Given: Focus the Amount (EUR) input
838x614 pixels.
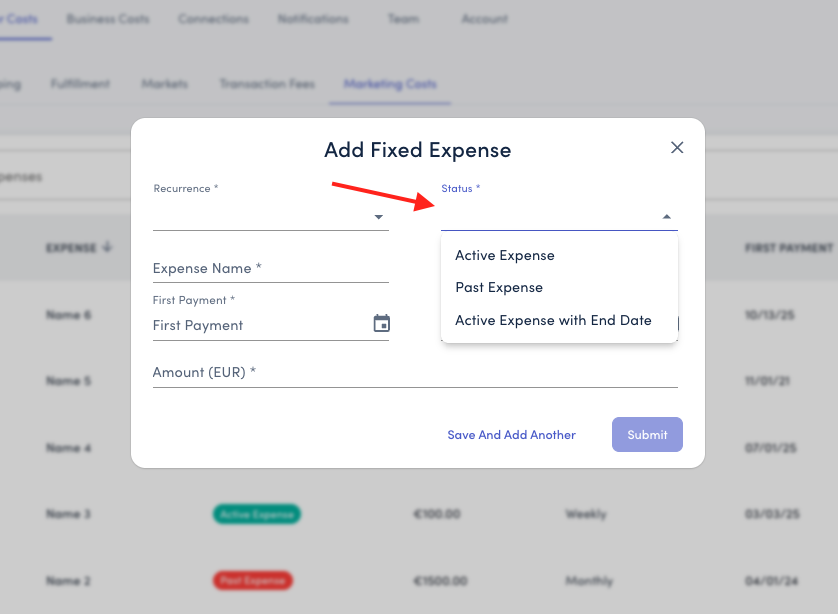Looking at the screenshot, I should click(x=415, y=373).
